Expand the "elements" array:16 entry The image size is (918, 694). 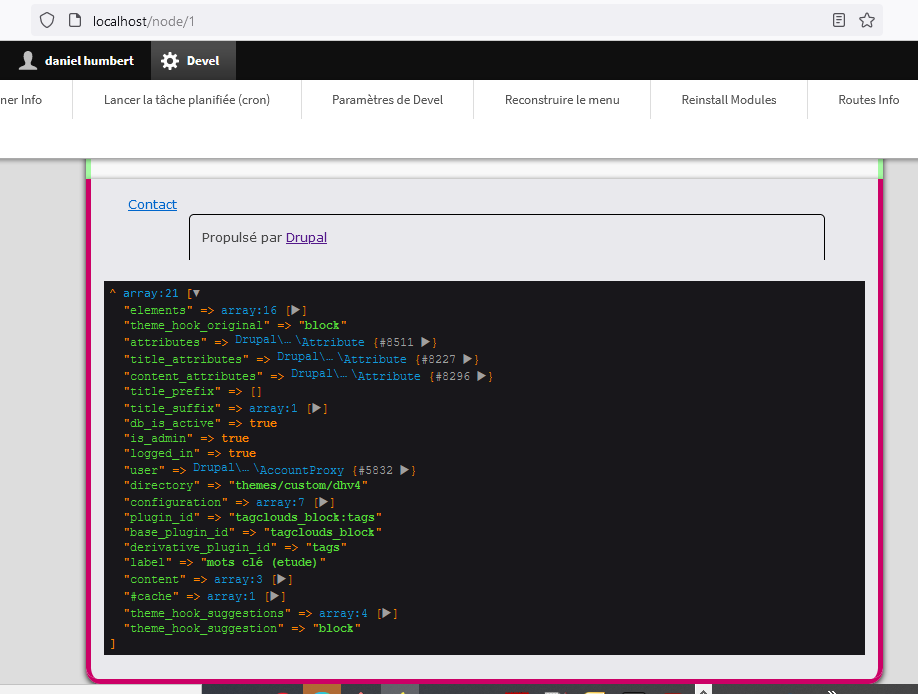pyautogui.click(x=297, y=311)
